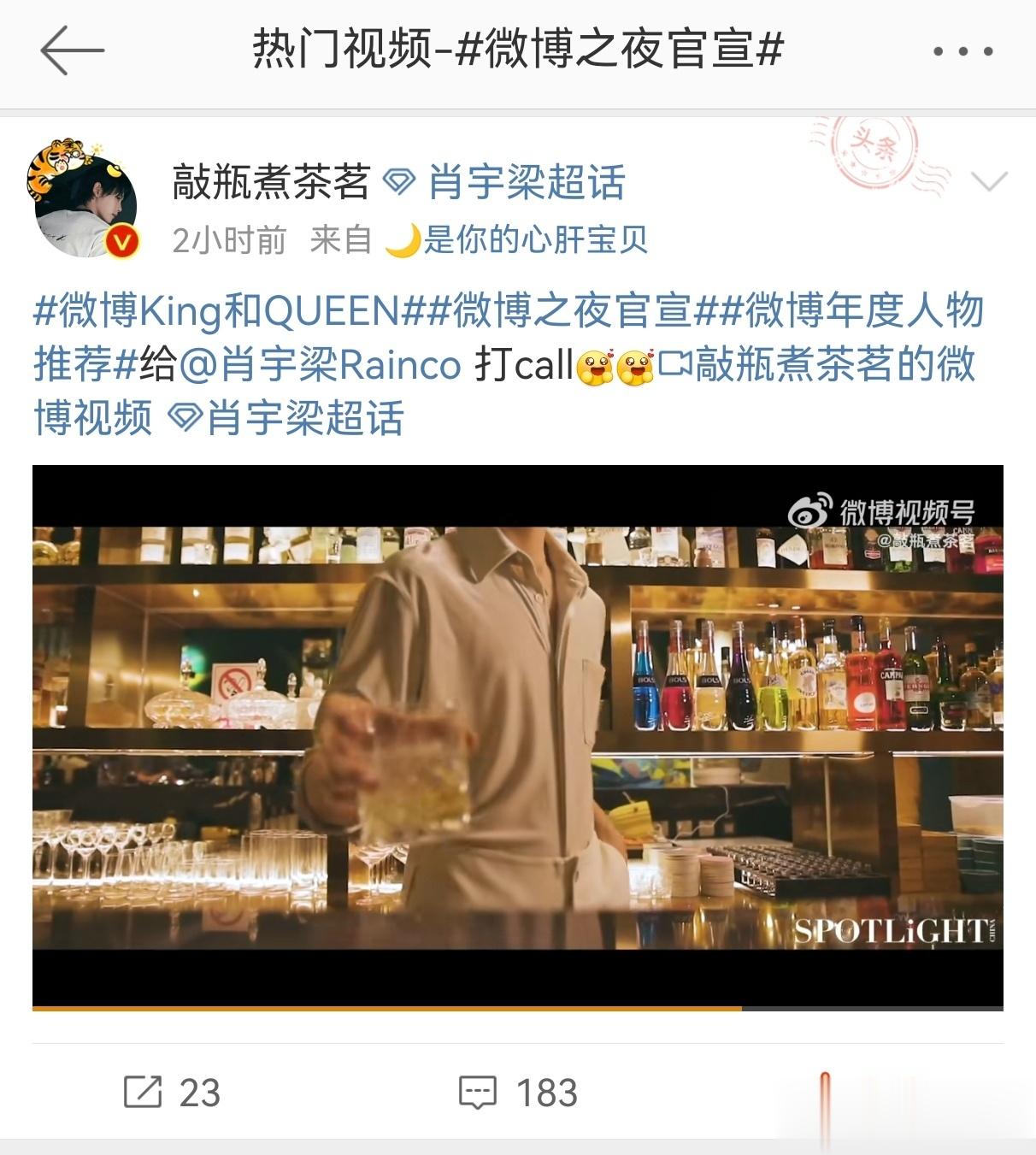Open mention @肖宇梁Rainco
The width and height of the screenshot is (1036, 1155).
[x=321, y=365]
